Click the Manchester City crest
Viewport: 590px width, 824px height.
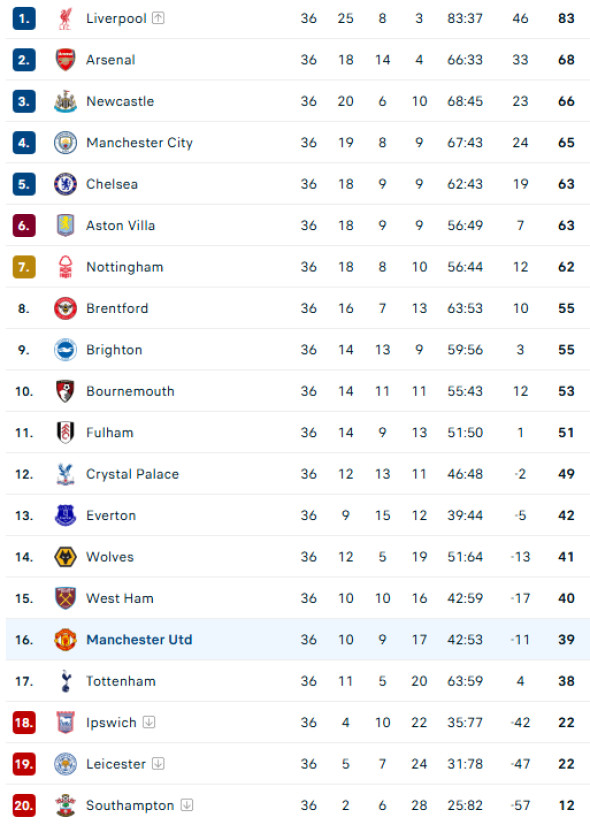point(65,143)
